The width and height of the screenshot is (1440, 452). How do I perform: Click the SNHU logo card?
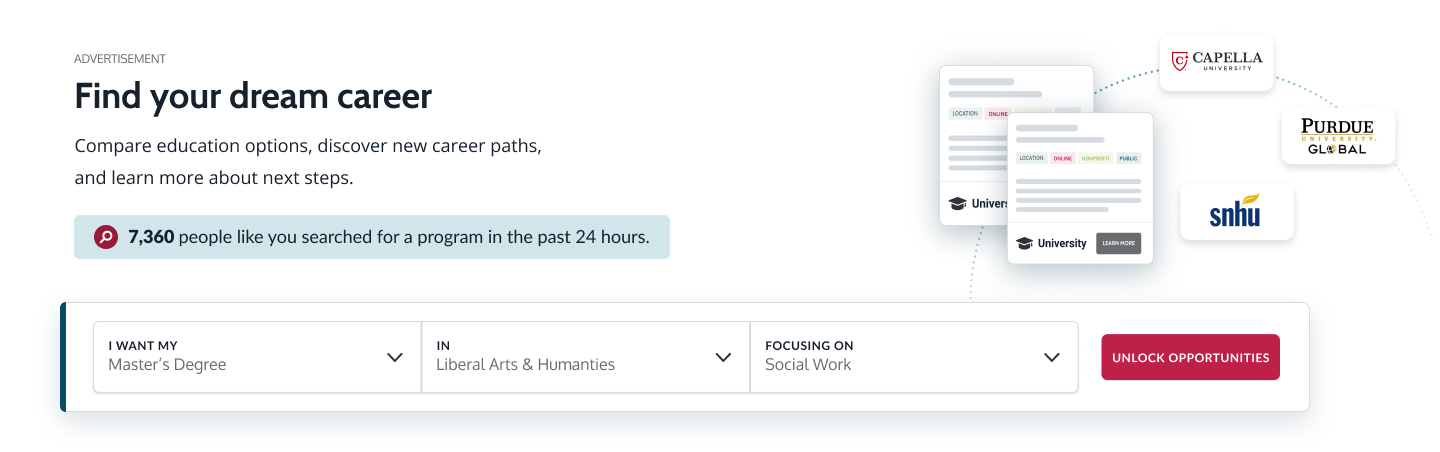(x=1236, y=212)
